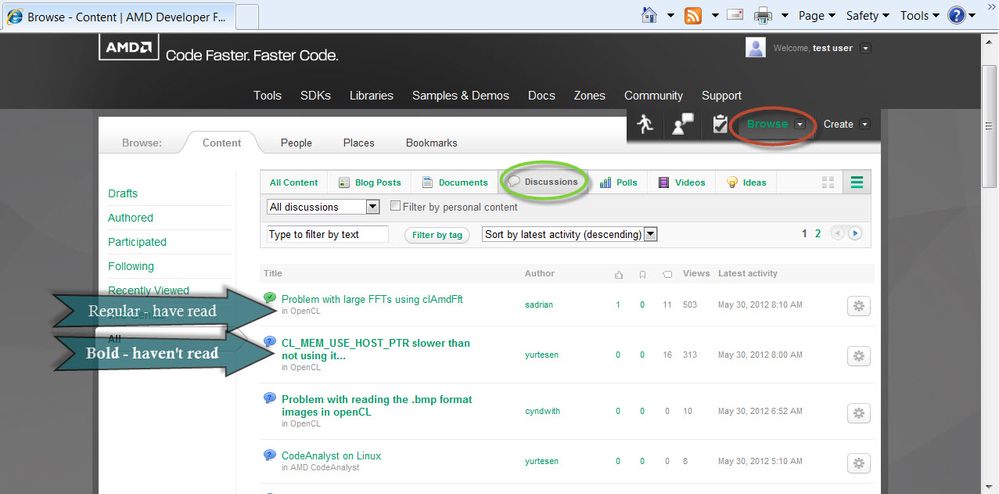
Task: Open the activity running-man icon
Action: click(645, 124)
